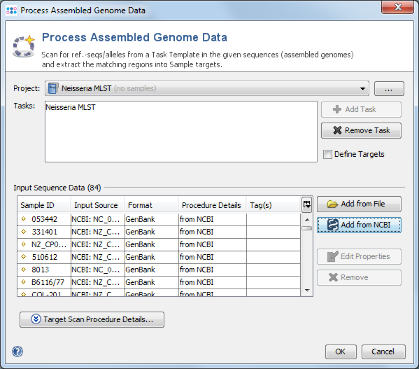This screenshot has height=369, width=419.
Task: Cancel the dialog
Action: [383, 351]
